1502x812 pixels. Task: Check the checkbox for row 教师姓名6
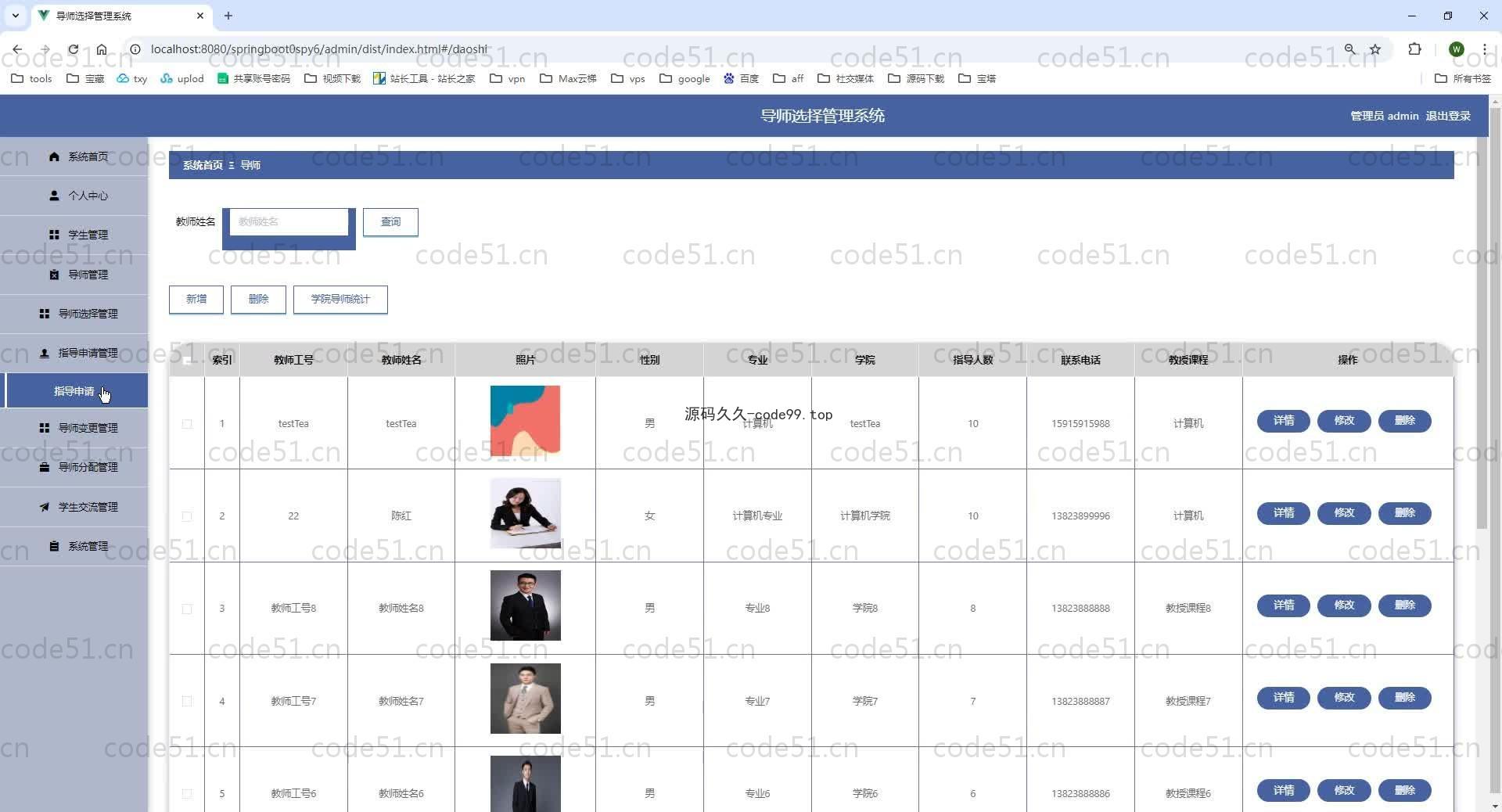click(x=187, y=793)
